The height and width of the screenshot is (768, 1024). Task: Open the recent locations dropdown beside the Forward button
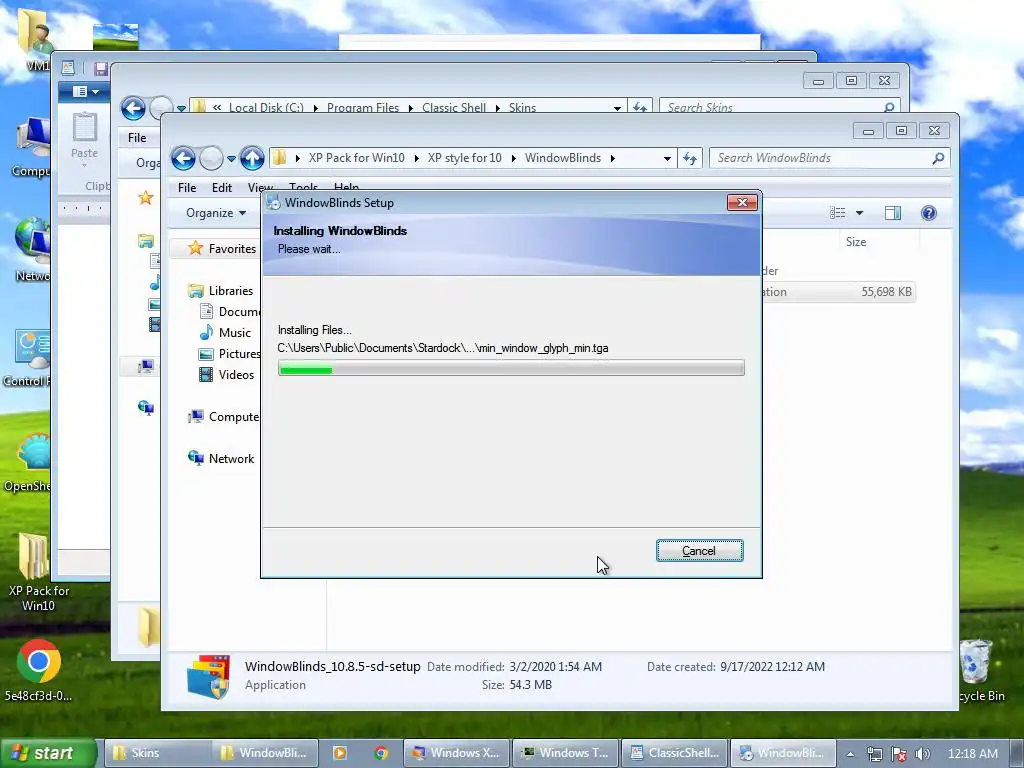pyautogui.click(x=231, y=159)
